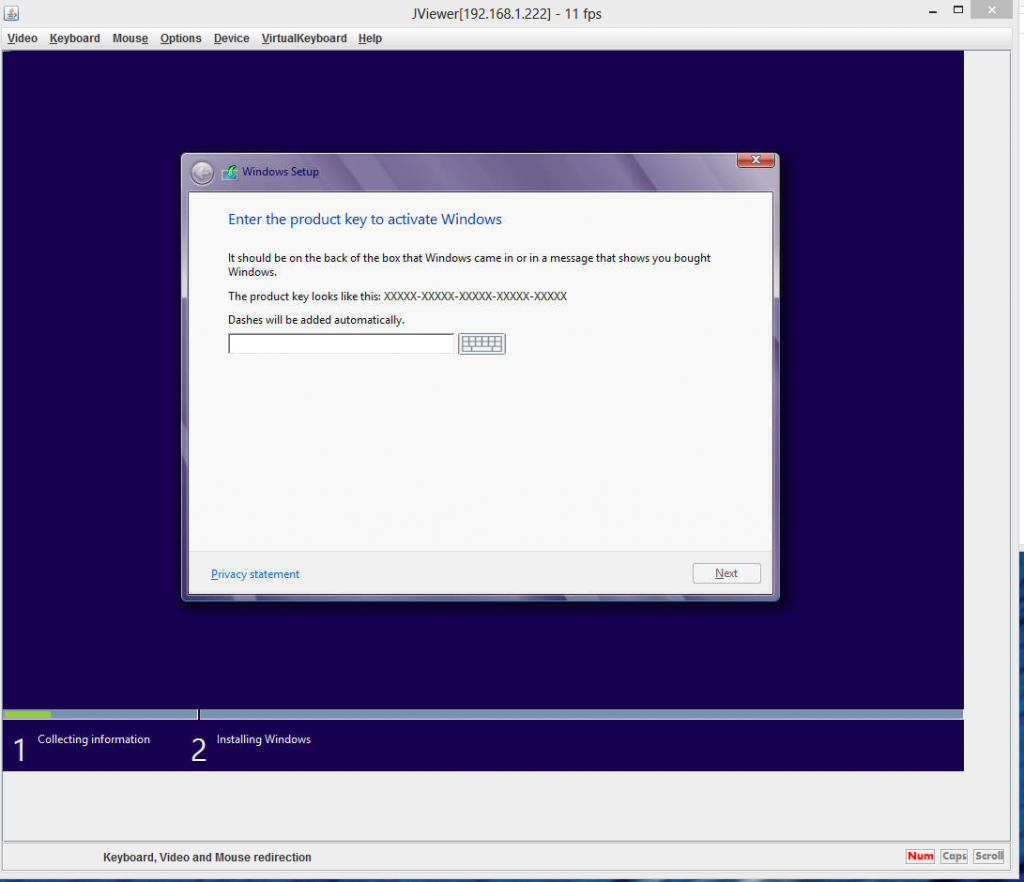Viewport: 1024px width, 882px height.
Task: Close the Windows Setup dialog
Action: point(756,160)
